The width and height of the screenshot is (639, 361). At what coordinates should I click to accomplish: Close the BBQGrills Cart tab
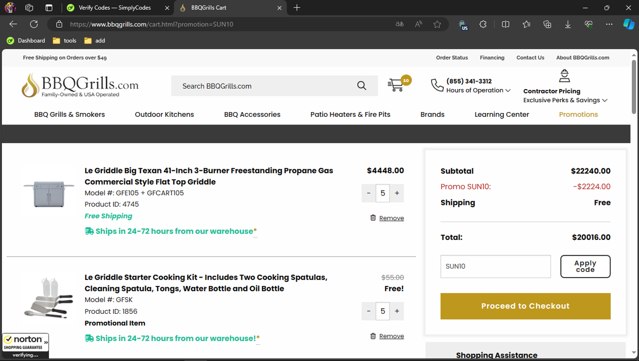(279, 8)
